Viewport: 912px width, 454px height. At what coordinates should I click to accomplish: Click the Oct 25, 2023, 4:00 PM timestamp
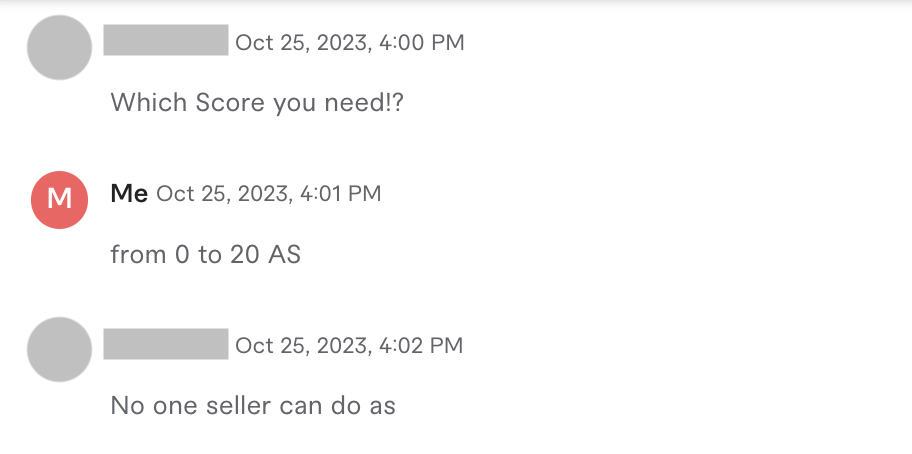(349, 43)
